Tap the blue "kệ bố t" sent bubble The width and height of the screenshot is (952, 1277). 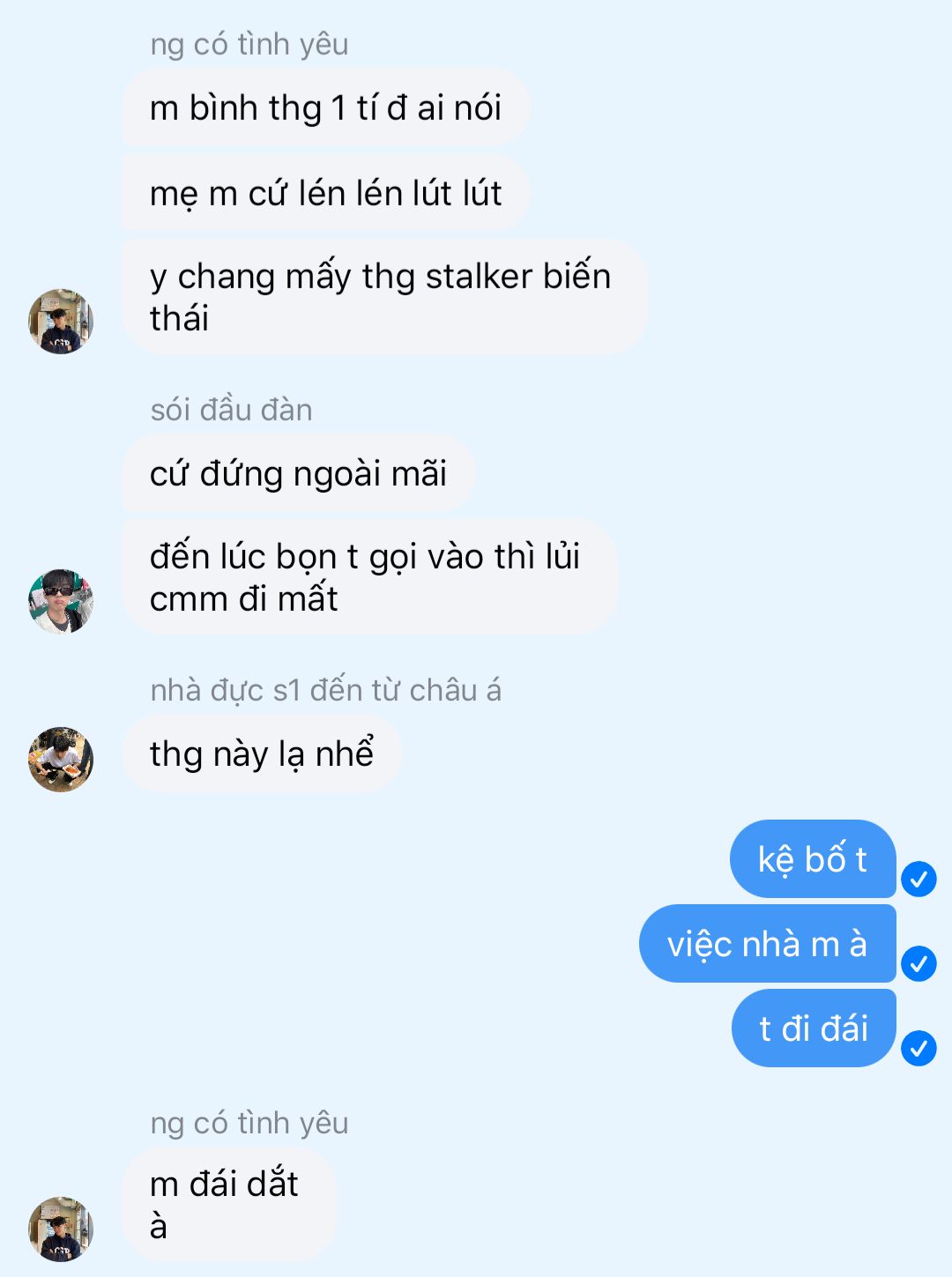point(813,859)
